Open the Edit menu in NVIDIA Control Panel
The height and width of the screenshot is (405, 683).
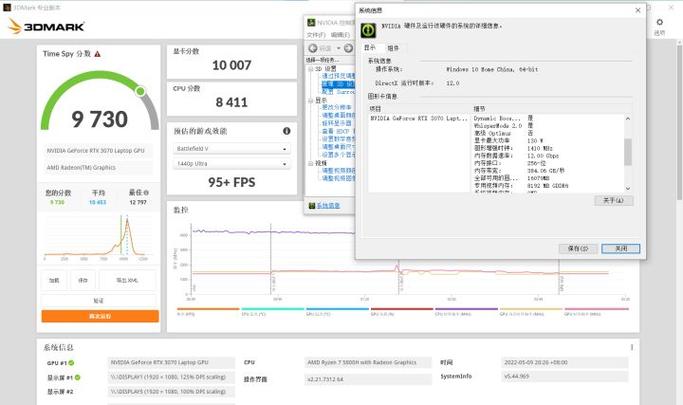340,35
